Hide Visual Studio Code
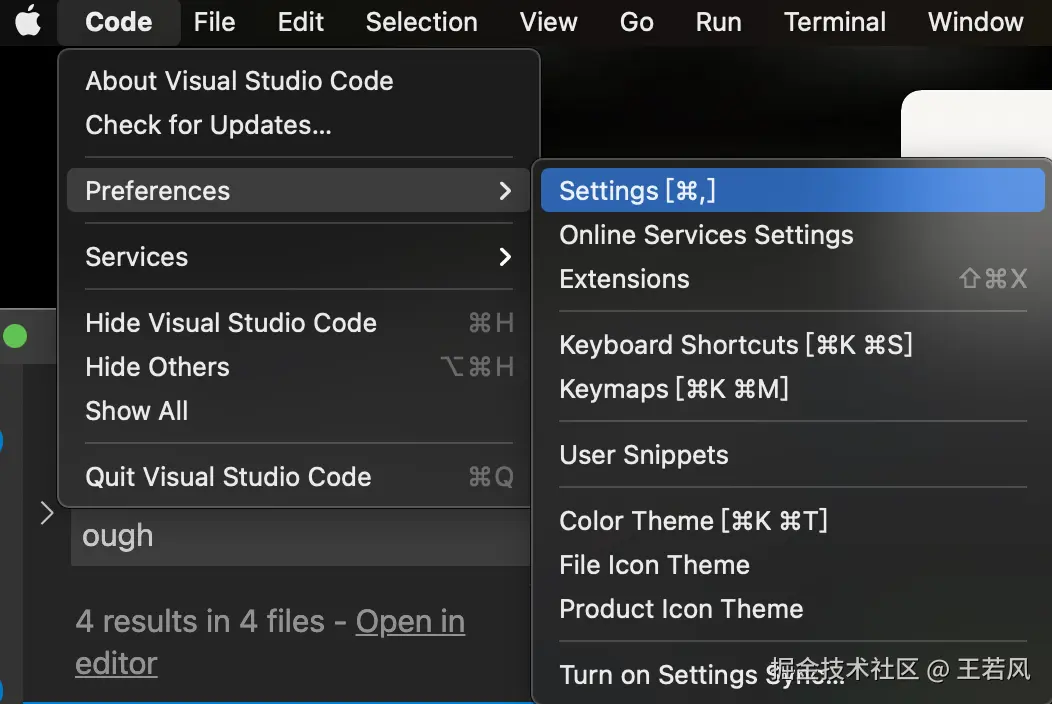The width and height of the screenshot is (1052, 704). pos(231,323)
